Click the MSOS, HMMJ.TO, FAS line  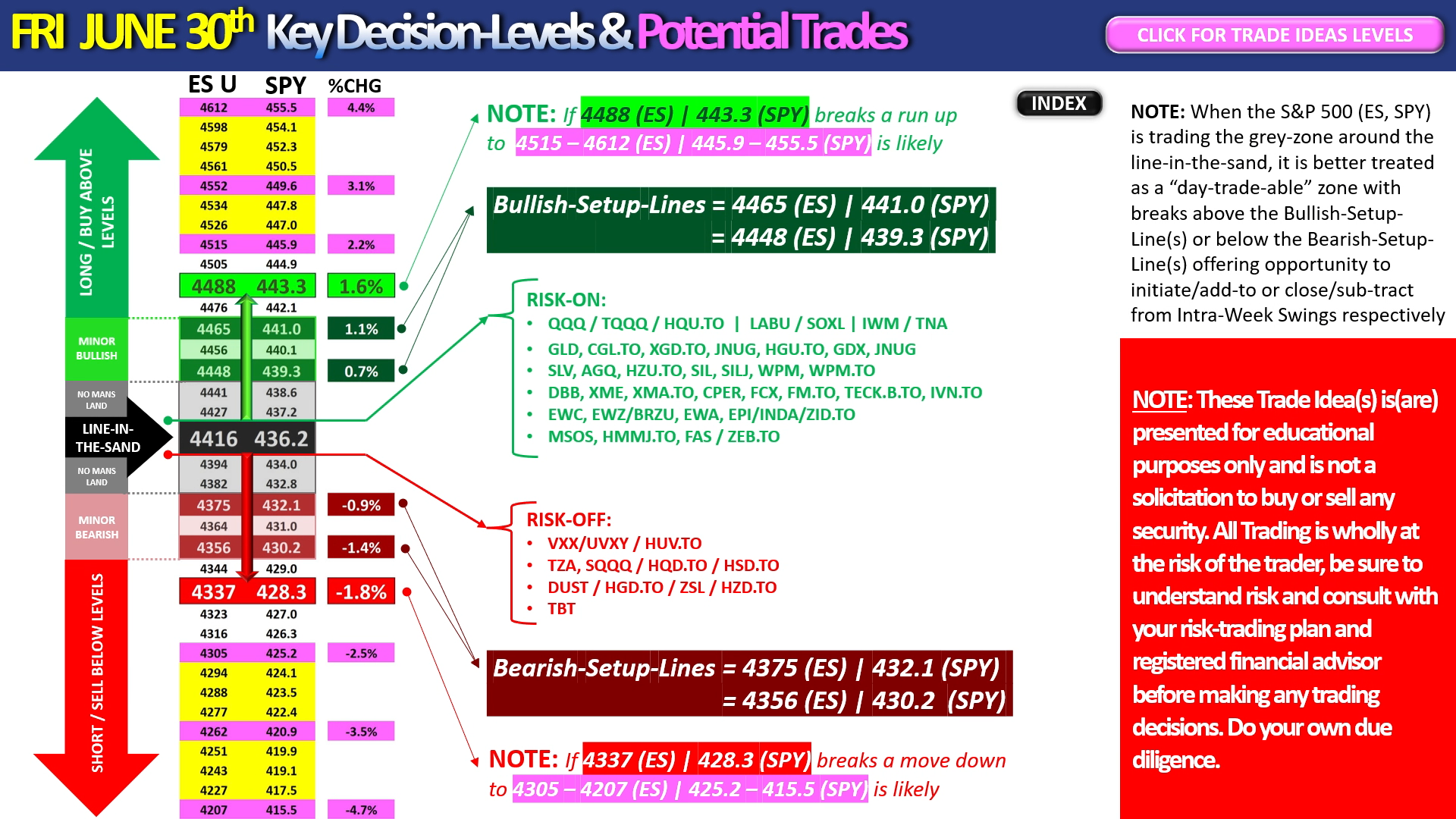(664, 437)
